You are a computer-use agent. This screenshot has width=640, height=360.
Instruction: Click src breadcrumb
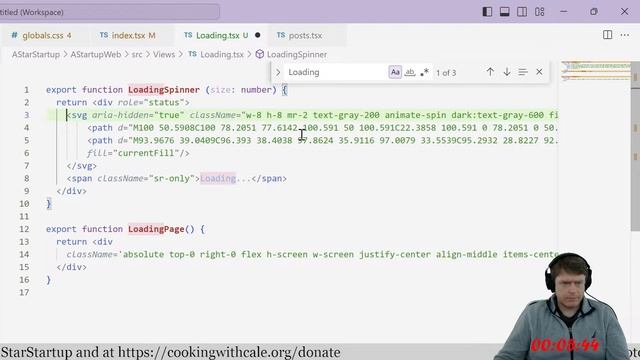point(137,54)
